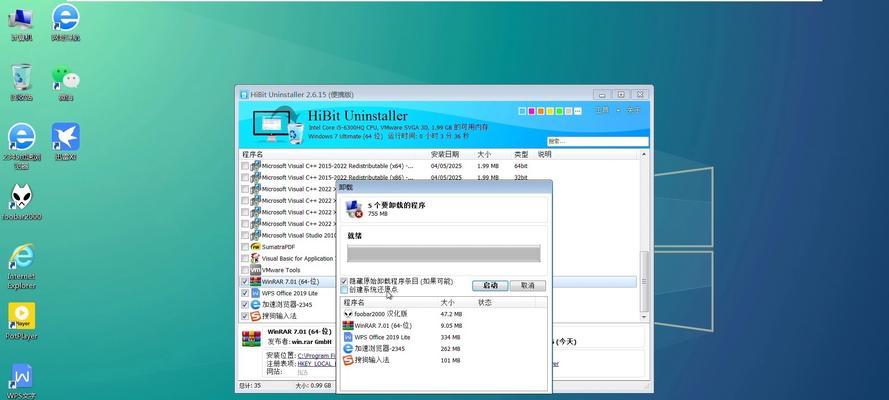889x400 pixels.
Task: Open the WPS Writer desktop shortcut
Action: point(22,381)
